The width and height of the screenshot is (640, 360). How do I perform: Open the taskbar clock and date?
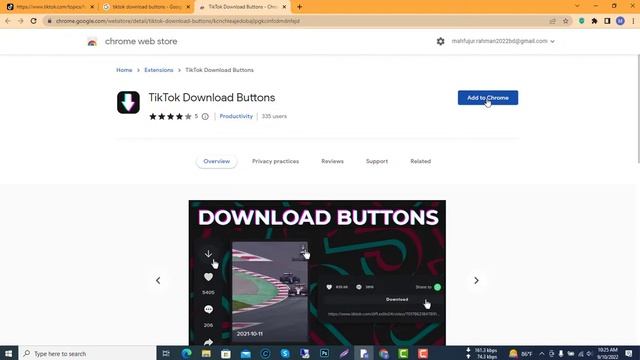coord(608,353)
